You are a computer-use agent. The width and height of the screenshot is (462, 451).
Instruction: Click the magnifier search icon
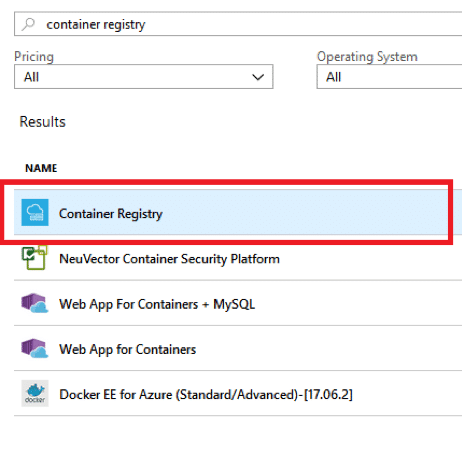coord(29,24)
